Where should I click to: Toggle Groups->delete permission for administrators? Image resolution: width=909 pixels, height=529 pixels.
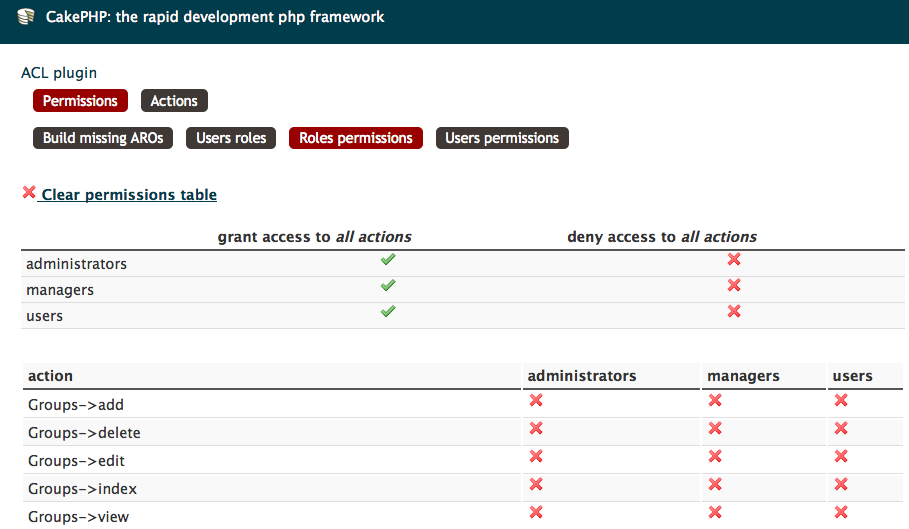pyautogui.click(x=536, y=428)
